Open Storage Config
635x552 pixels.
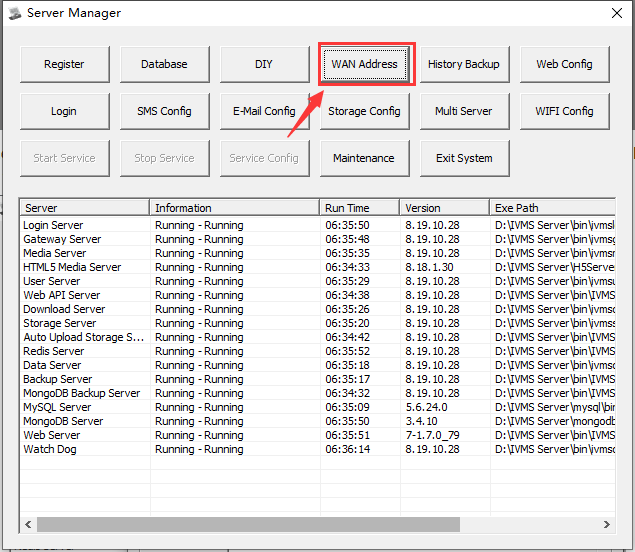click(x=365, y=111)
